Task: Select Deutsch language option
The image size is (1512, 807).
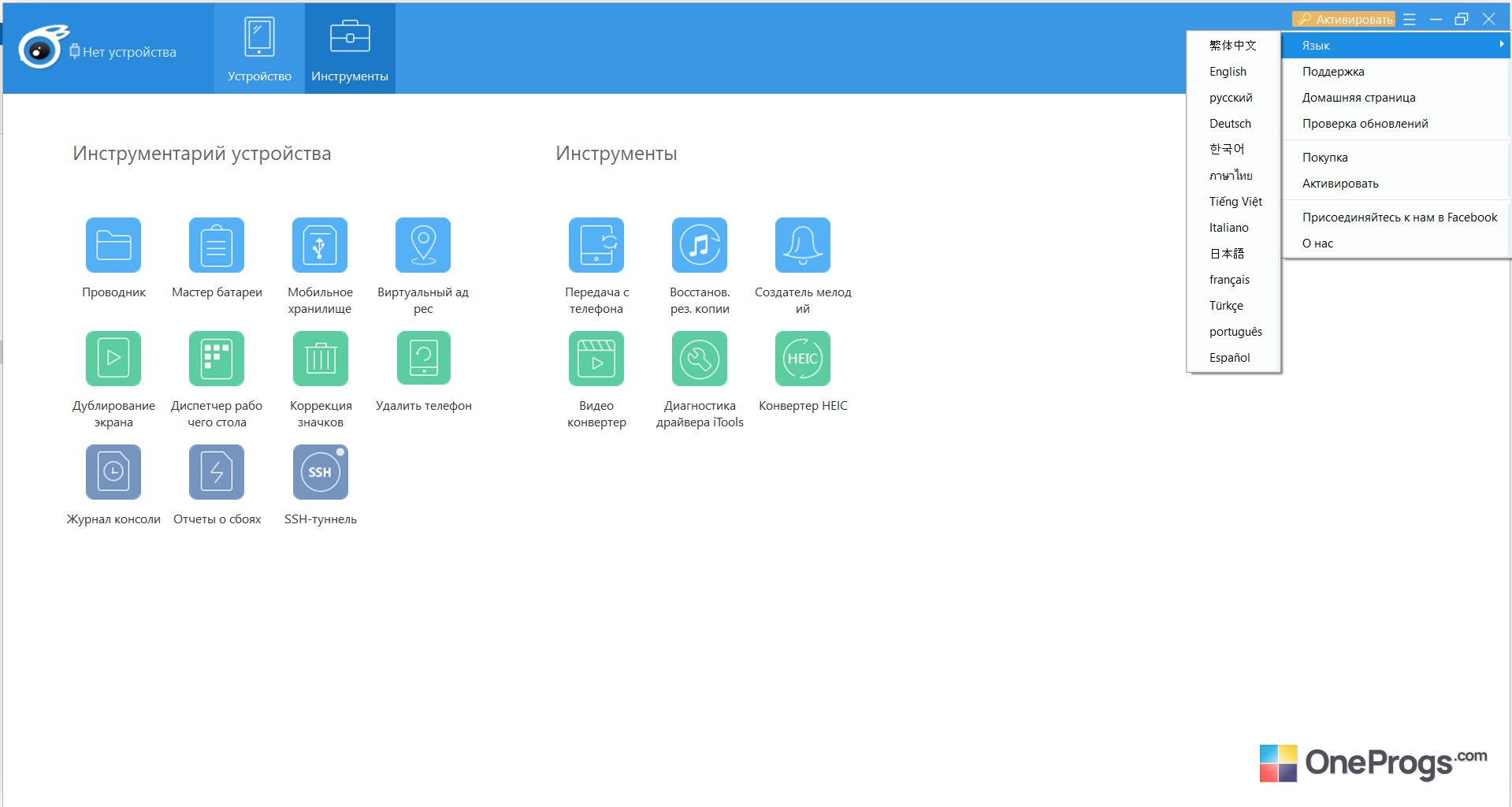Action: pyautogui.click(x=1234, y=124)
